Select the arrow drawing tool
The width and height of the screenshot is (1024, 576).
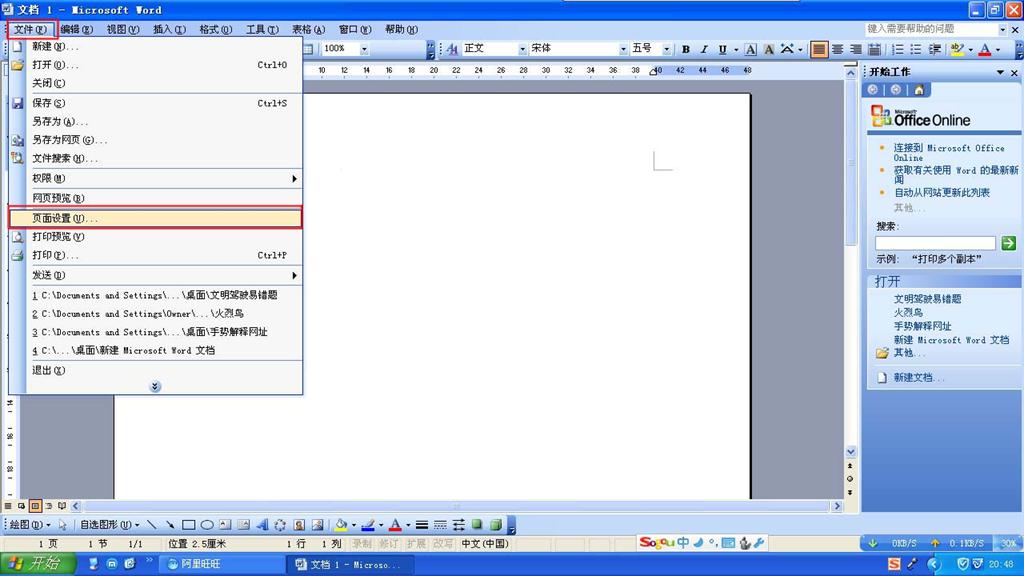point(170,524)
